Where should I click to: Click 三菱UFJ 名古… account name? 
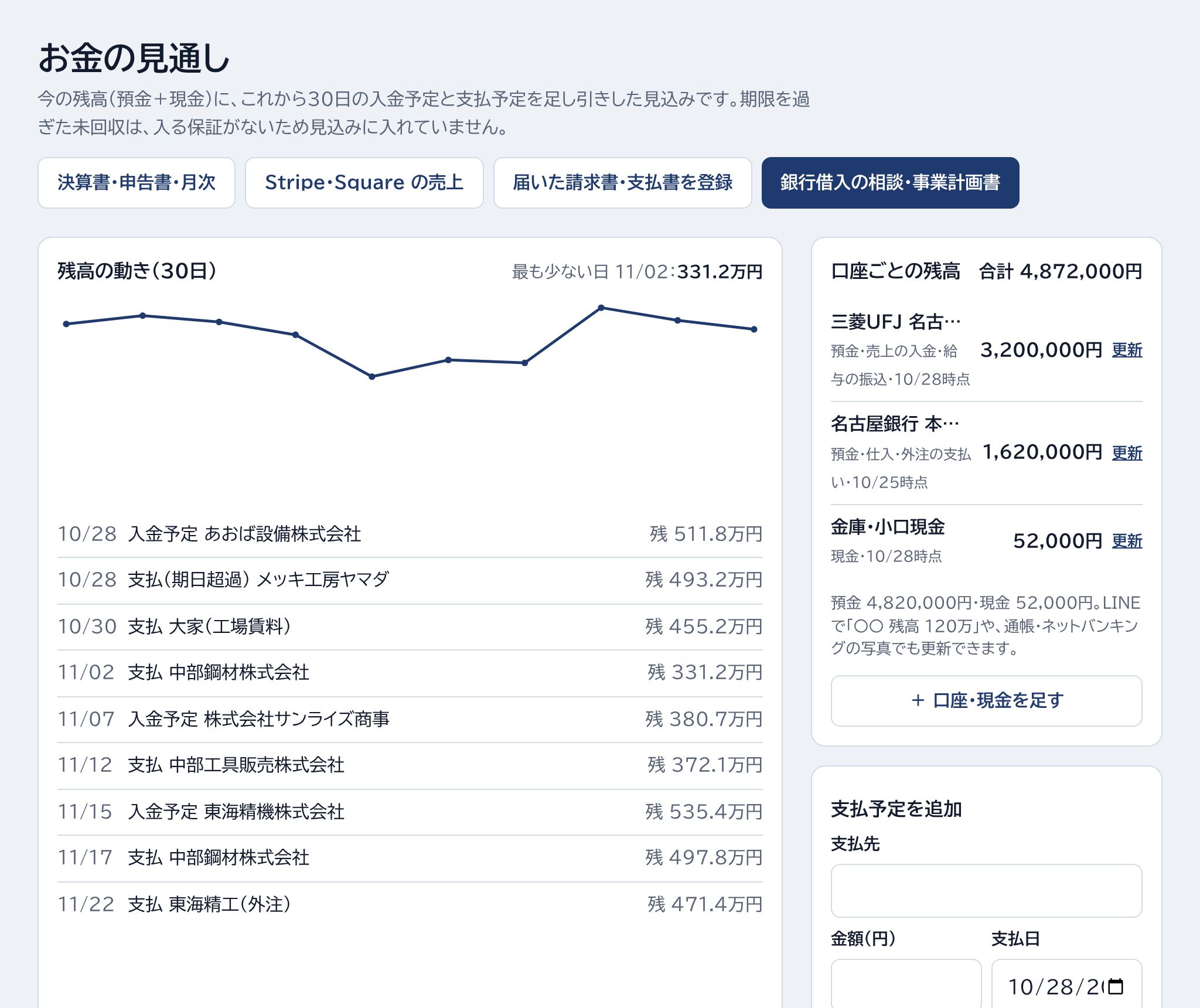[896, 322]
